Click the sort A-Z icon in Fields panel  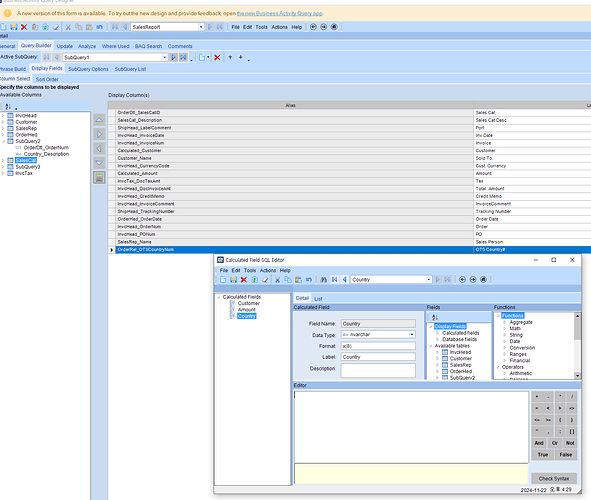coord(435,317)
